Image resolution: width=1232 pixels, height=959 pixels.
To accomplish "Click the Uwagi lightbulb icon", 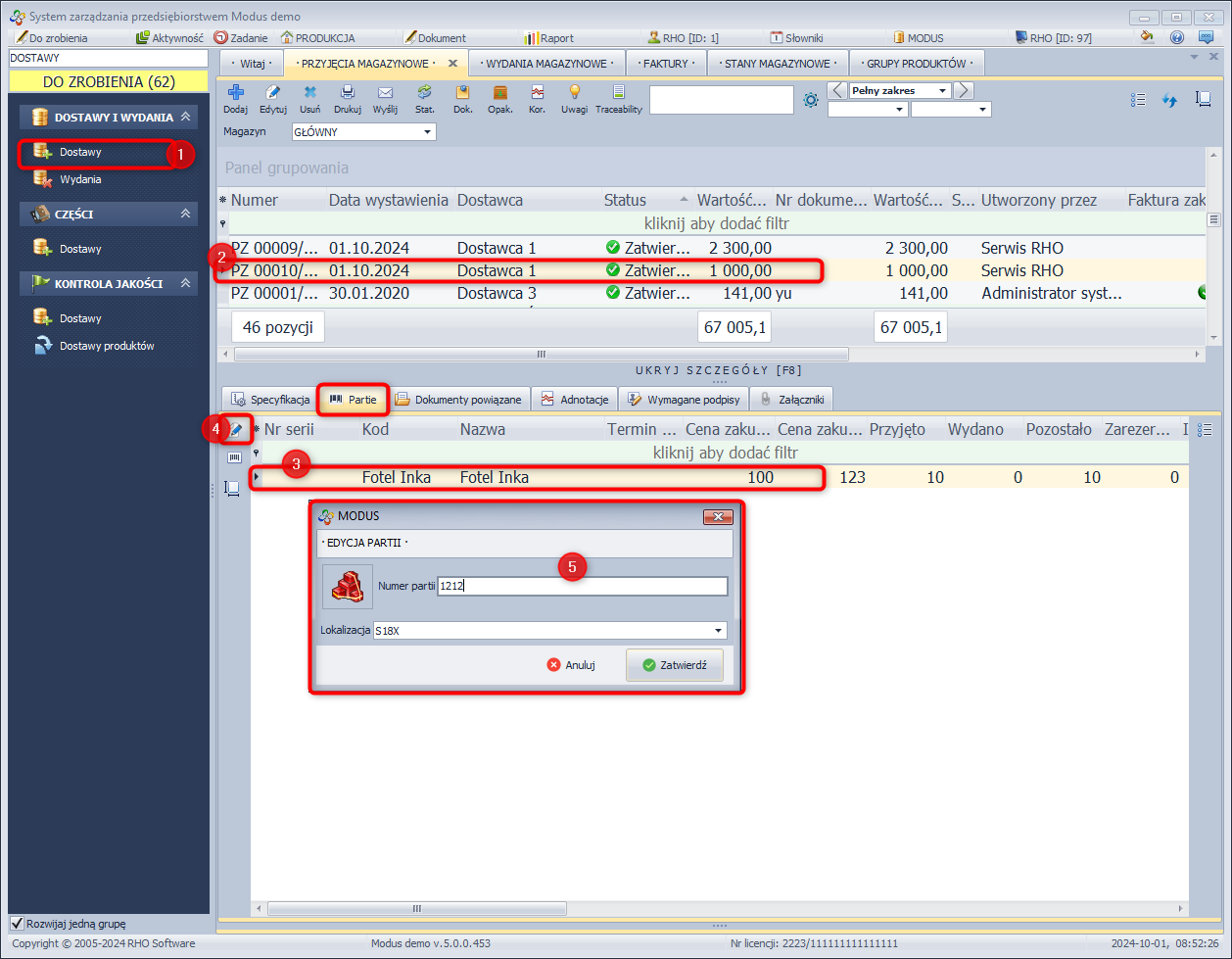I will [x=575, y=93].
